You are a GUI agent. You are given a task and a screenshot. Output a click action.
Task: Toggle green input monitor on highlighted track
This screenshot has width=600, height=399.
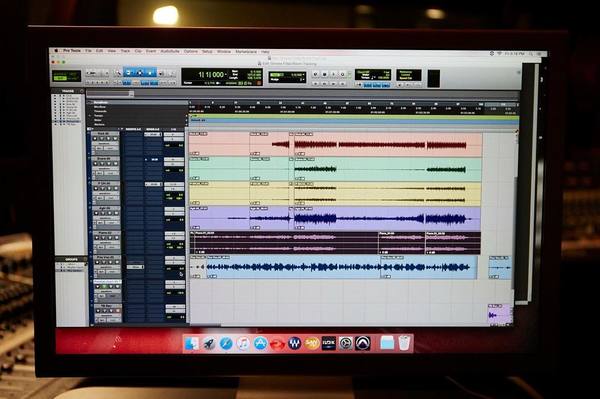click(x=104, y=287)
